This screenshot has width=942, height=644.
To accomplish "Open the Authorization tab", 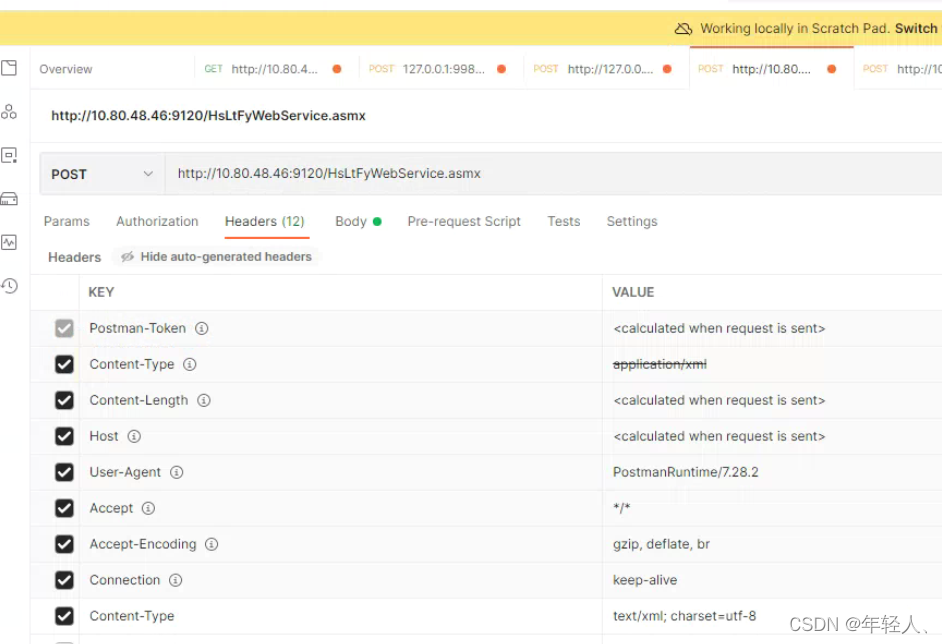I will tap(157, 221).
